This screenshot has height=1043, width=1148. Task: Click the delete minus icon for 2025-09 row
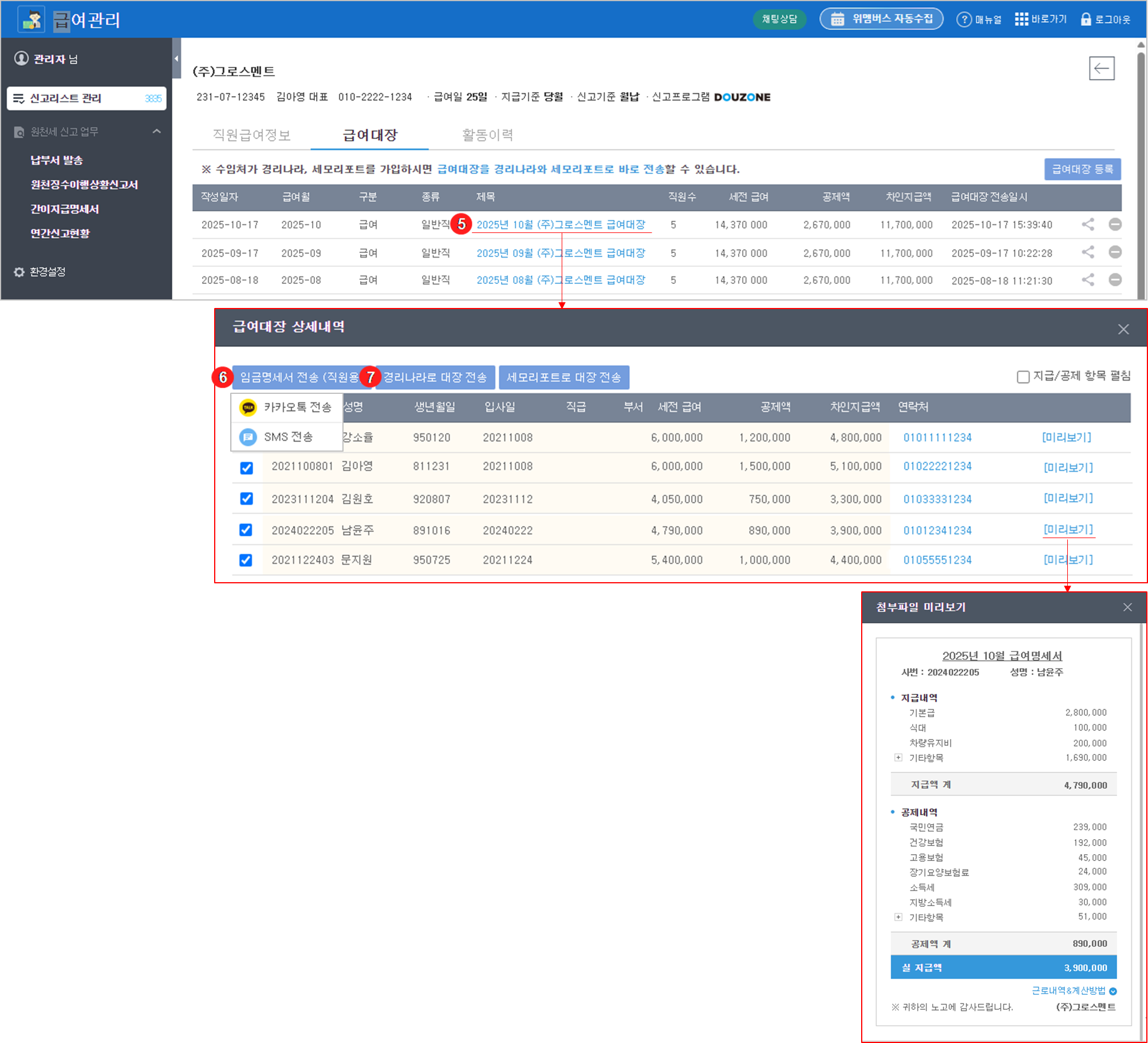coord(1114,252)
